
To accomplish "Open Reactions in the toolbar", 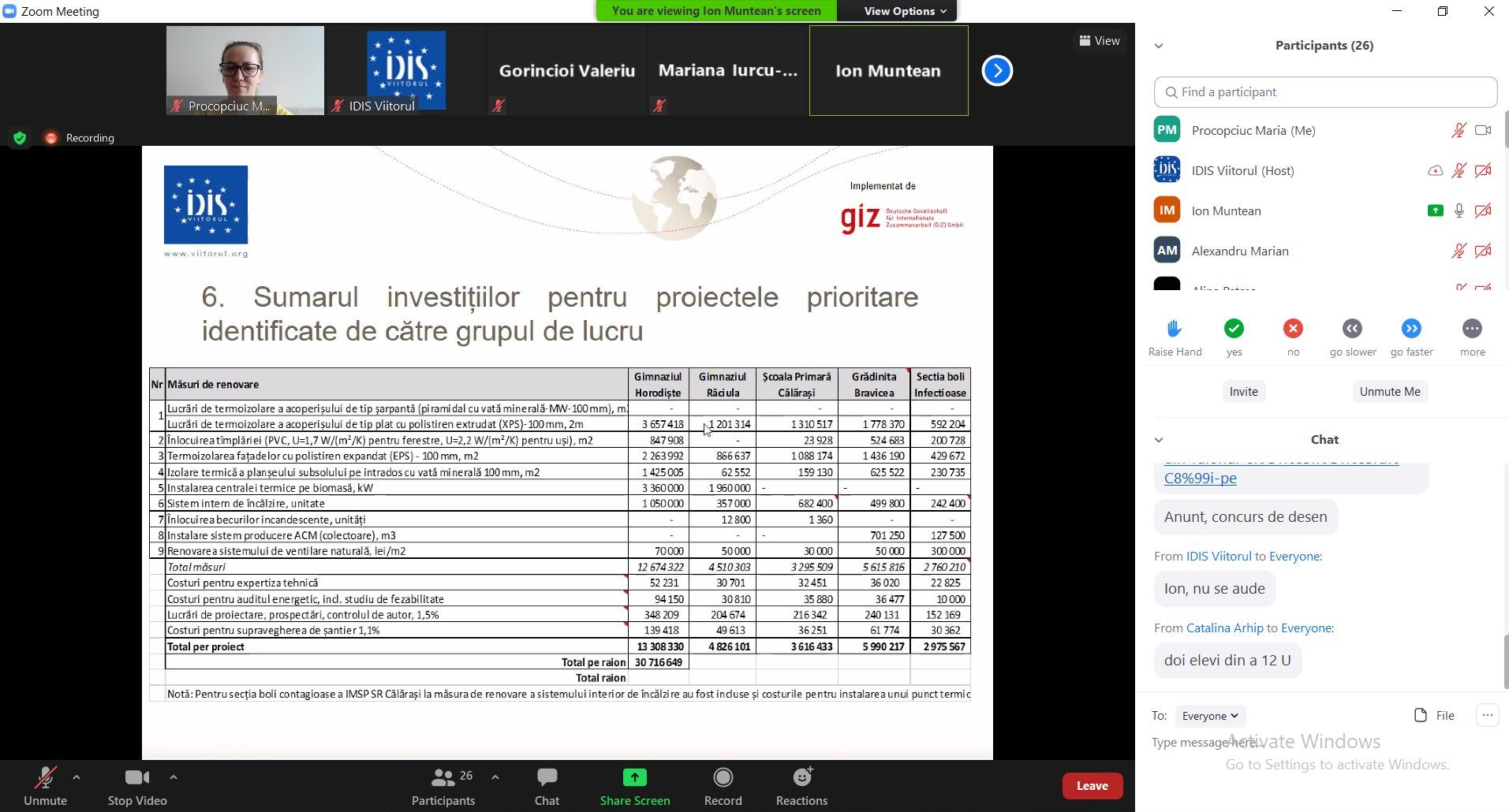I will [801, 786].
